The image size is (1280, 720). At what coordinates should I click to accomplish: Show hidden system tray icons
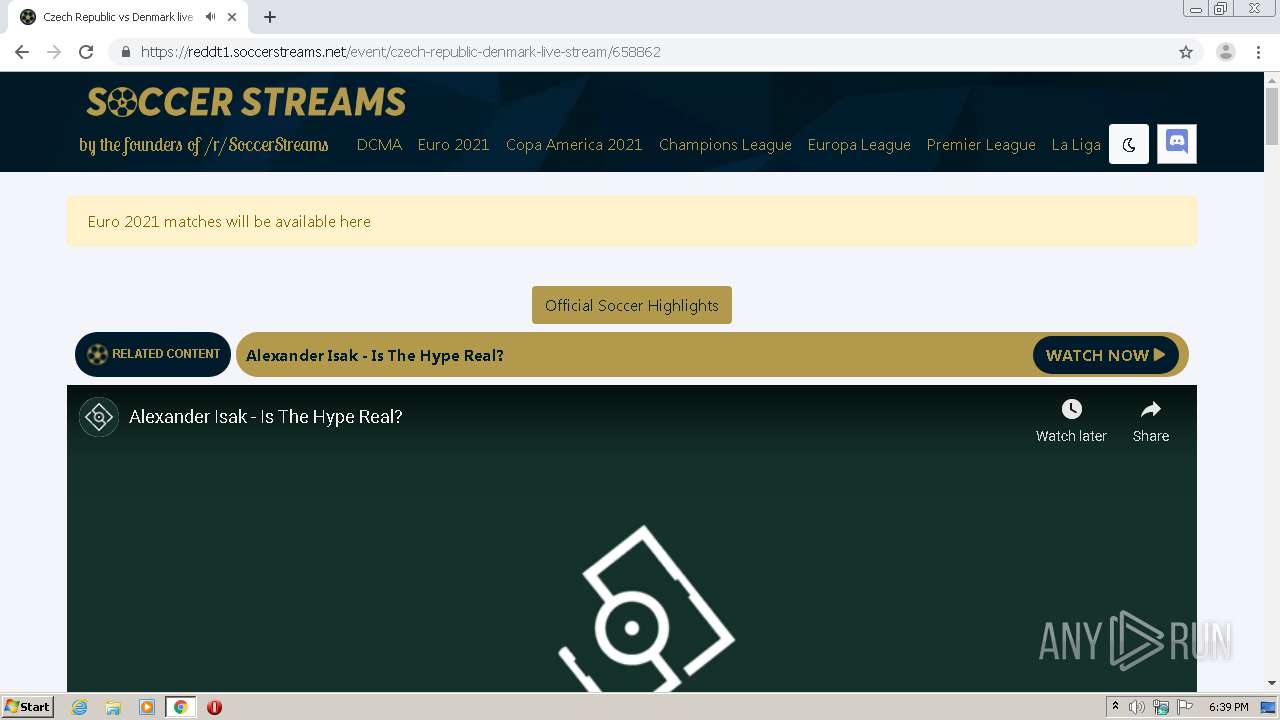pos(1115,707)
